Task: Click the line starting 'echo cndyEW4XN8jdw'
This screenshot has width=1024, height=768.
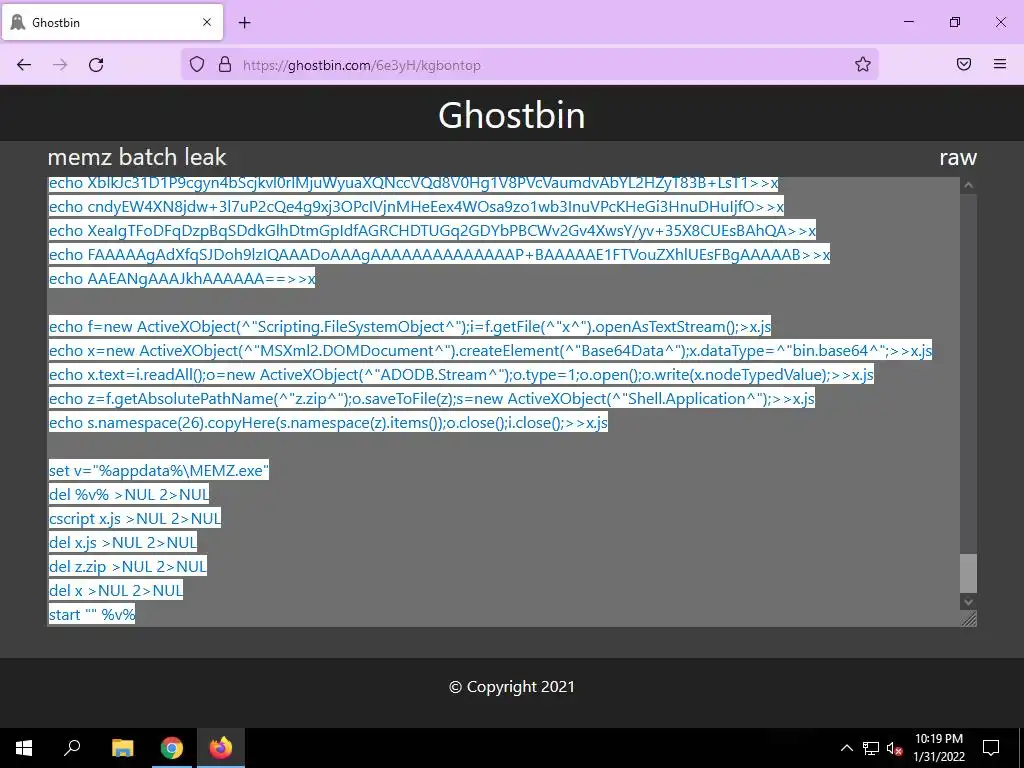Action: (416, 206)
